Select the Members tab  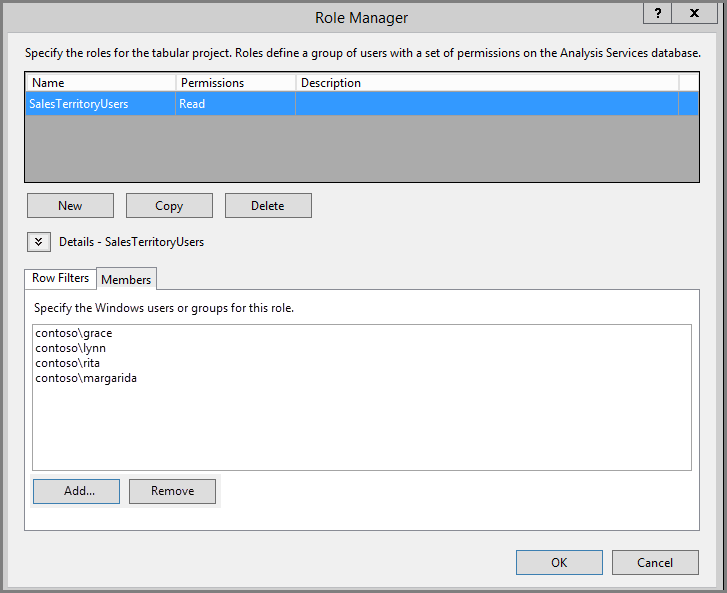(126, 279)
